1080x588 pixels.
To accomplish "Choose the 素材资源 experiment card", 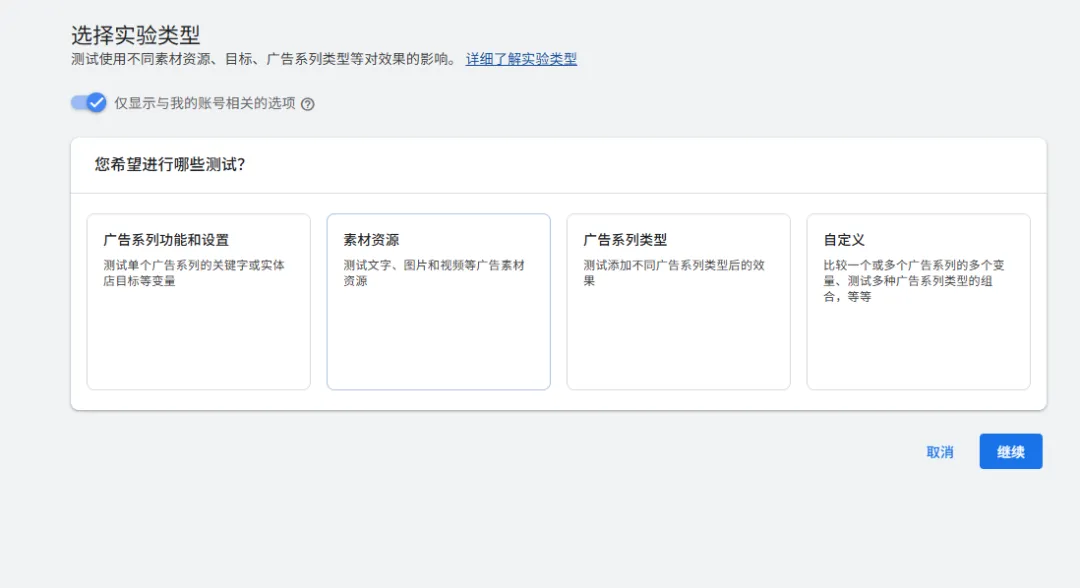I will tap(439, 302).
